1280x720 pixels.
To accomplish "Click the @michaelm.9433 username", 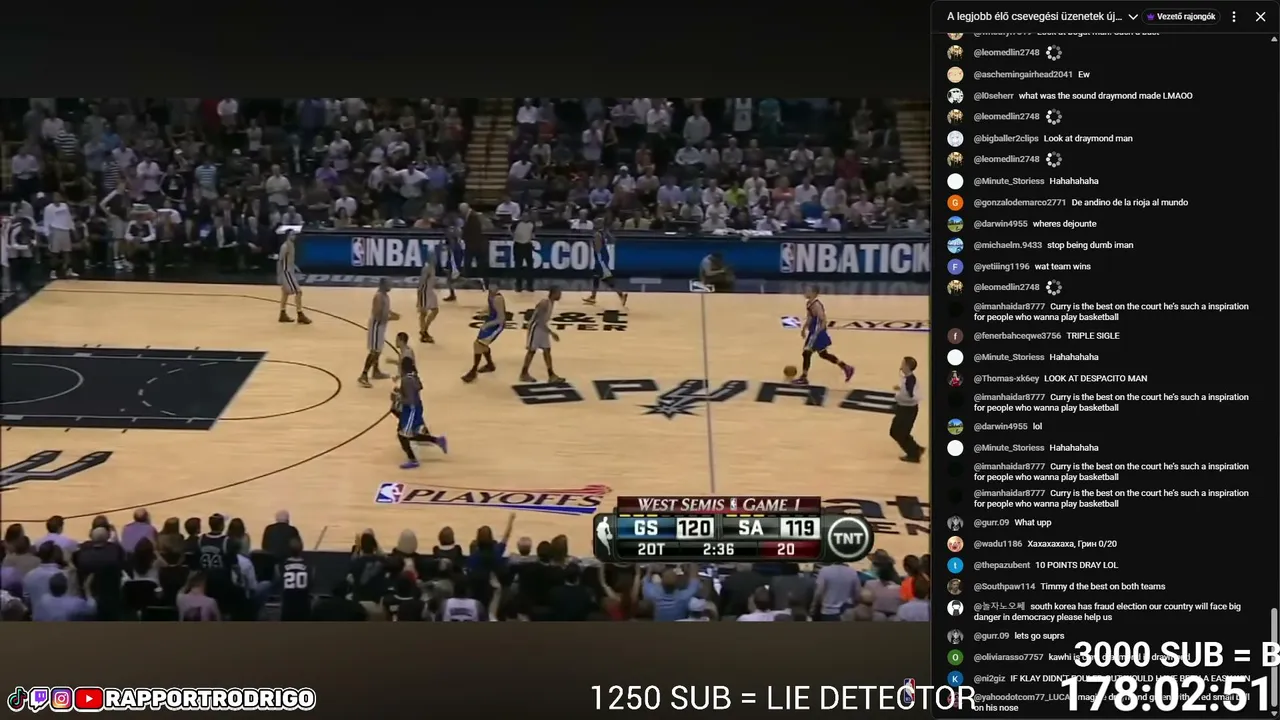I will [x=1008, y=245].
